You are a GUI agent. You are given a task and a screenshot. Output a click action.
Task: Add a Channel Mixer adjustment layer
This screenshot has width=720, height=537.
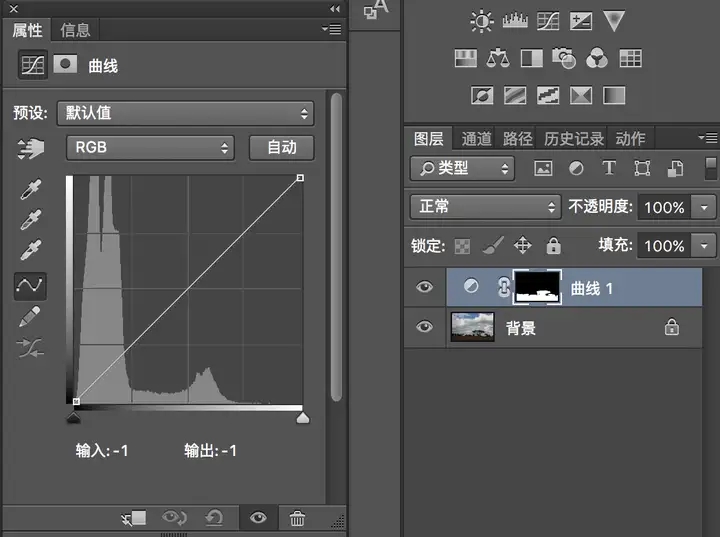597,58
